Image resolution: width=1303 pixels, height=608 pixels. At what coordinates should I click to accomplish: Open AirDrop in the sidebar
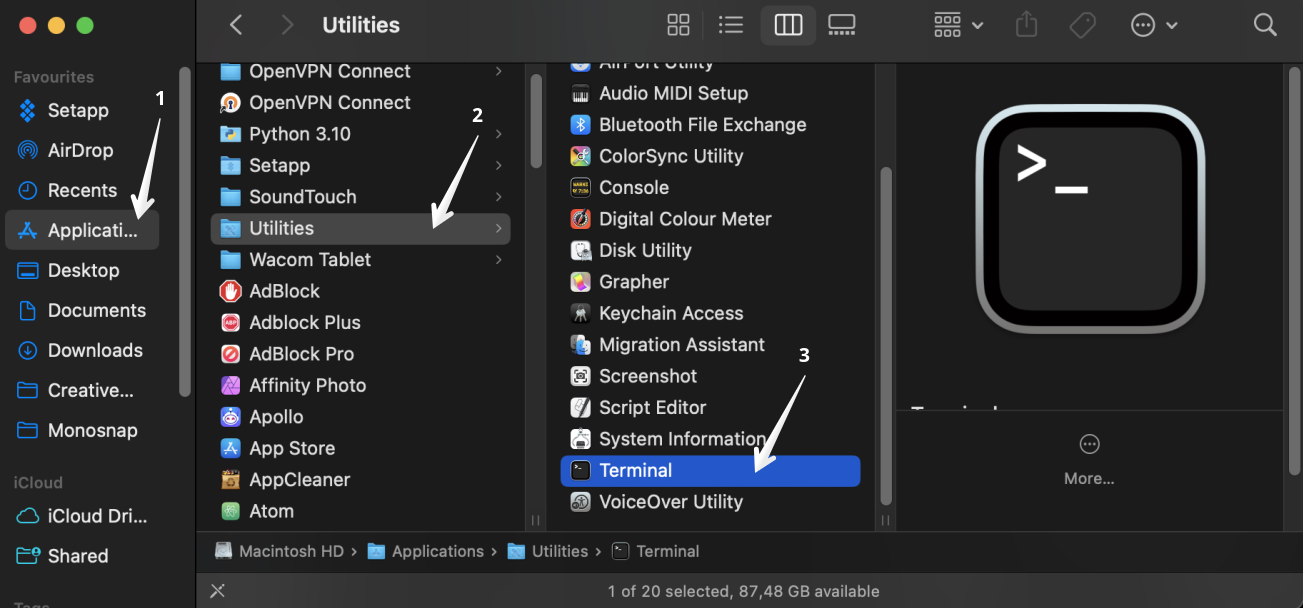point(80,150)
